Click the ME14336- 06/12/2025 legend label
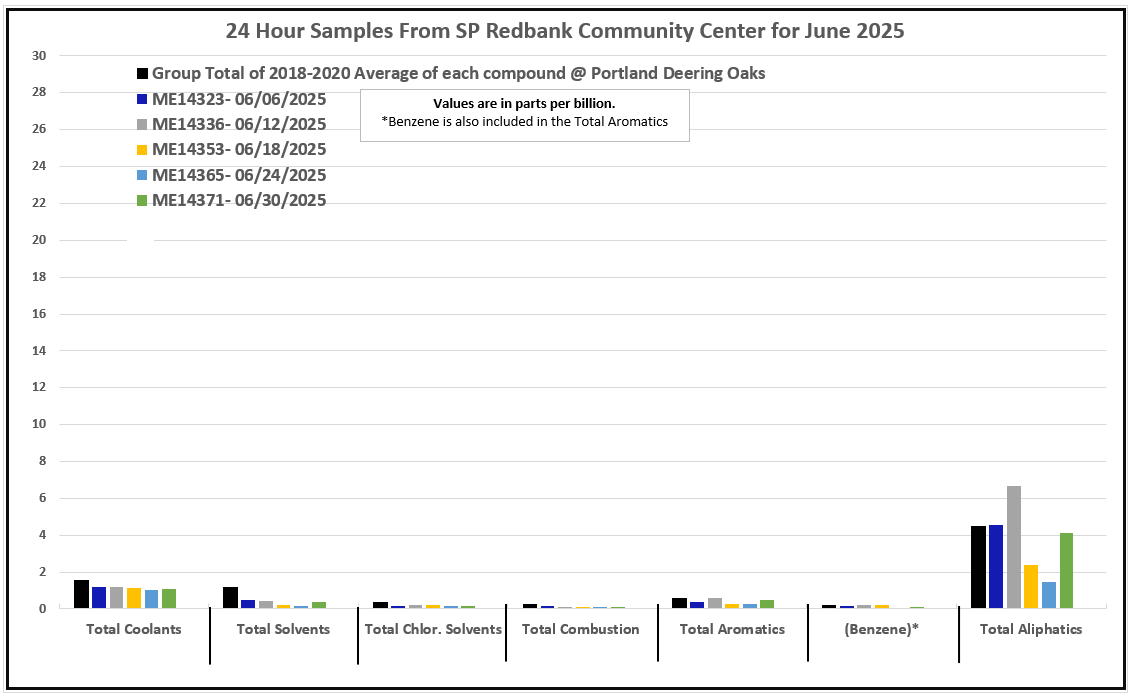Viewport: 1132px width, 695px height. [x=239, y=125]
